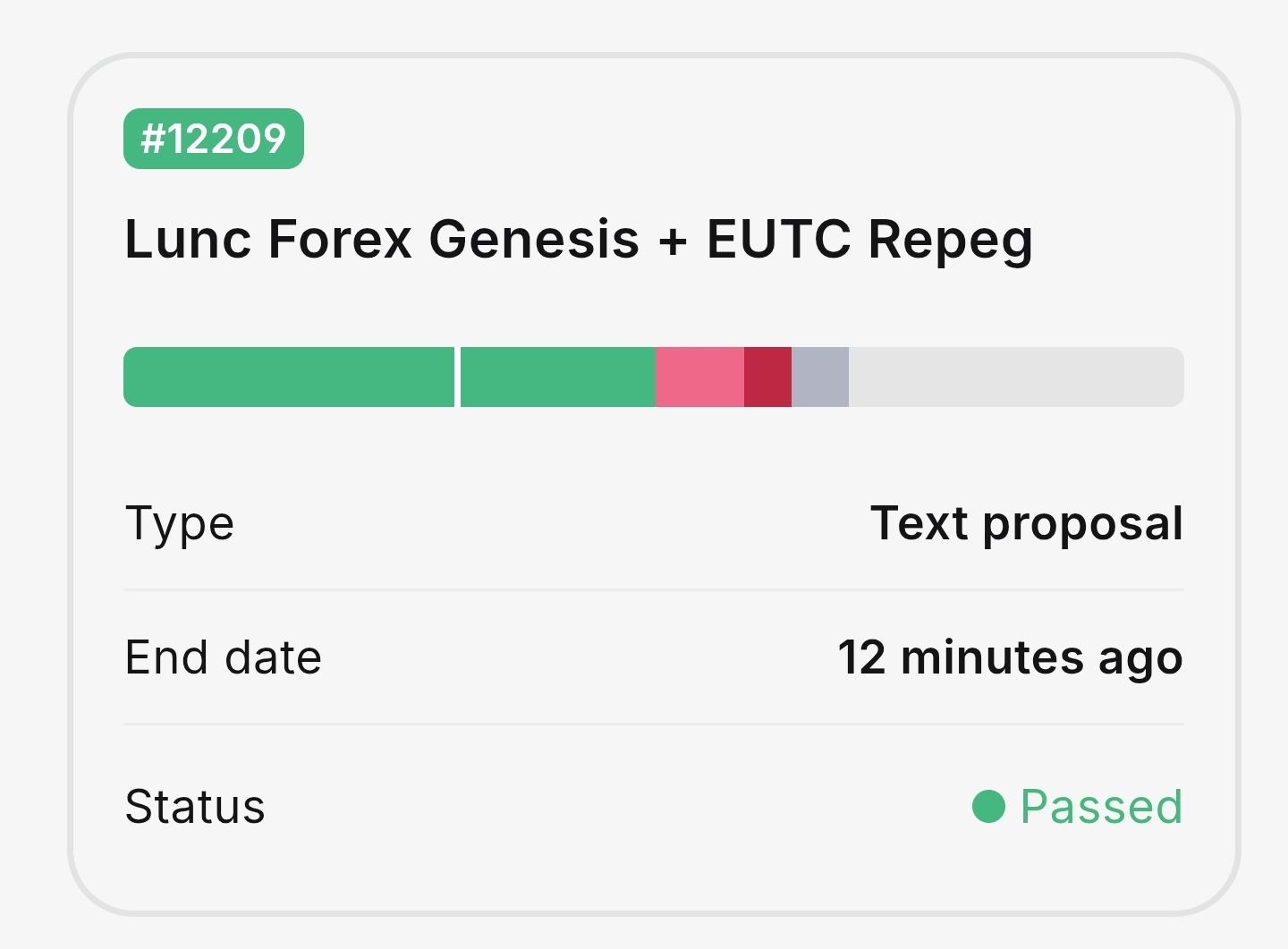Click the "12 minutes ago" end date value
1288x949 pixels.
tap(1010, 657)
